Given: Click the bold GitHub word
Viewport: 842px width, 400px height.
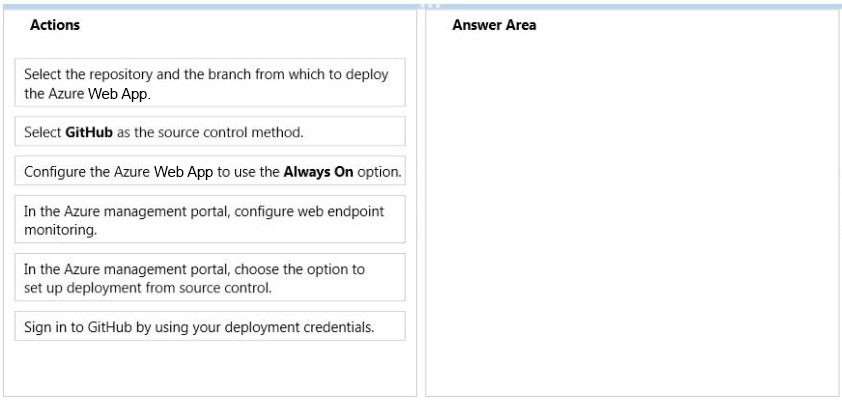Looking at the screenshot, I should (89, 132).
